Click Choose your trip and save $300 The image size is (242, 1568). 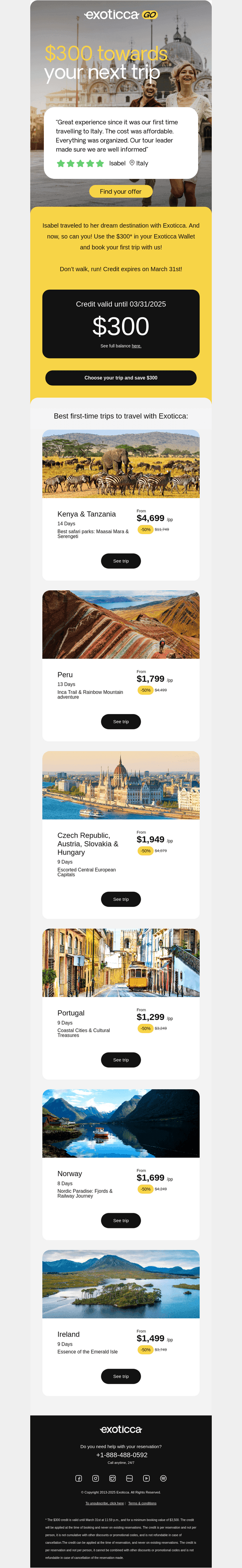tap(121, 378)
